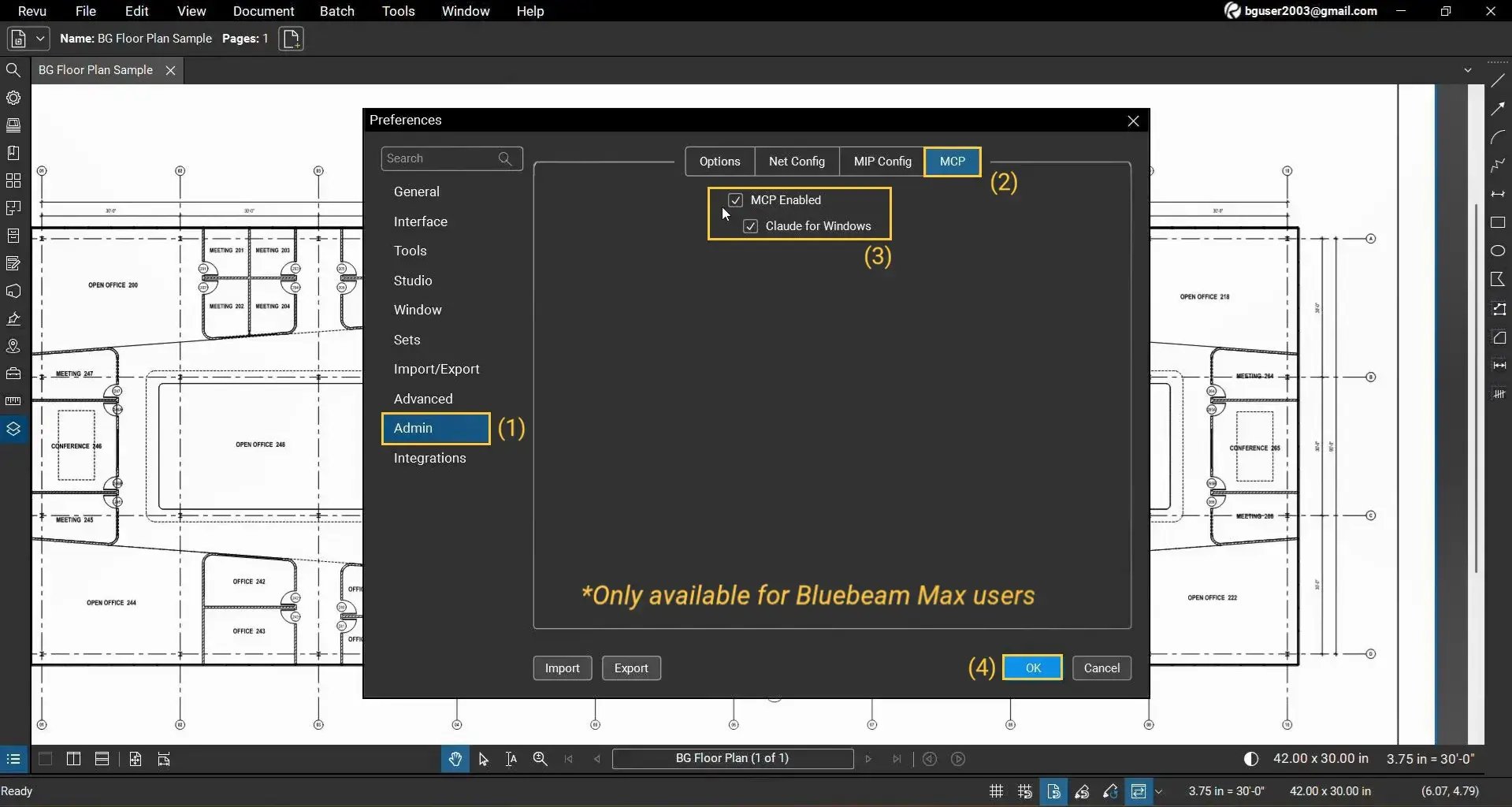Viewport: 1512px width, 807px height.
Task: Switch to the Net Config tab
Action: [797, 162]
